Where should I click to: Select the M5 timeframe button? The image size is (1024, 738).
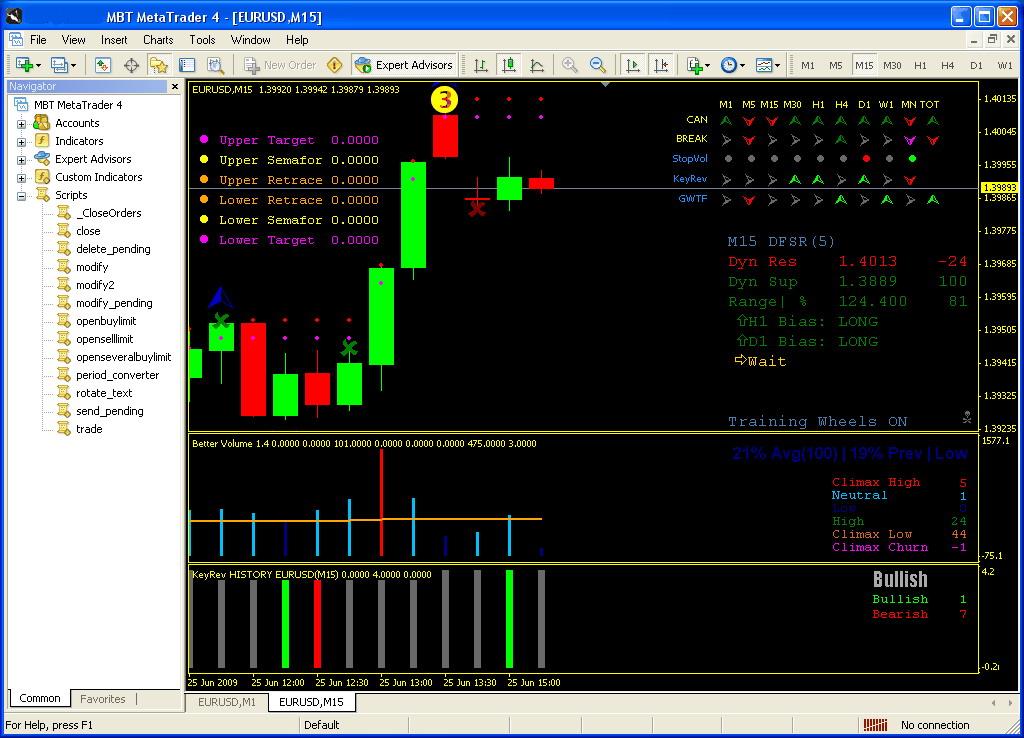point(836,65)
